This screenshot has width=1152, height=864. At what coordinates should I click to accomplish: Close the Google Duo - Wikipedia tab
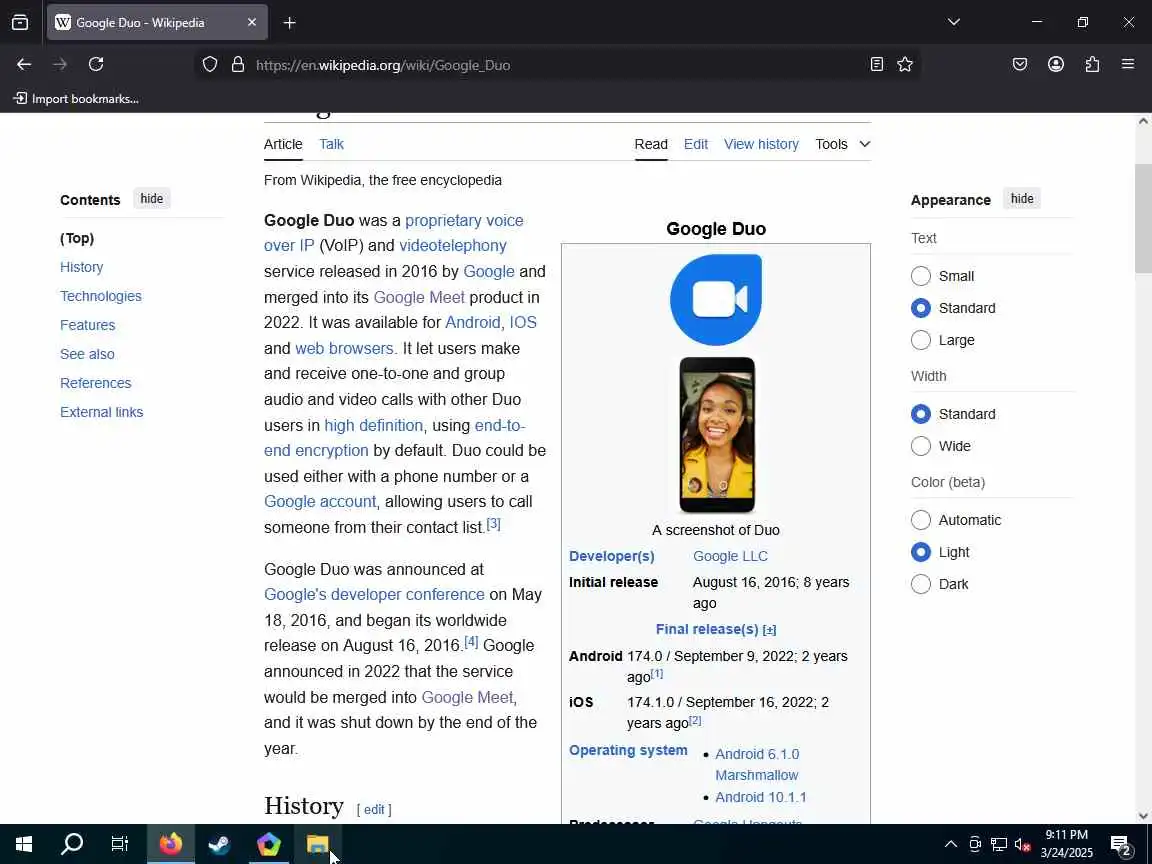click(x=252, y=23)
